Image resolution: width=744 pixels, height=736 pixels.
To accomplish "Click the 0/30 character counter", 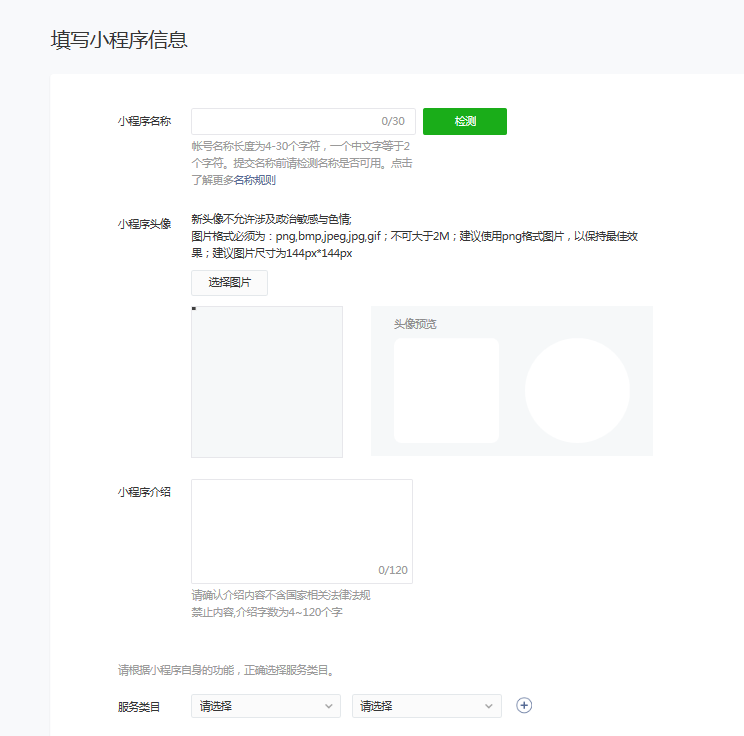I will click(x=393, y=121).
